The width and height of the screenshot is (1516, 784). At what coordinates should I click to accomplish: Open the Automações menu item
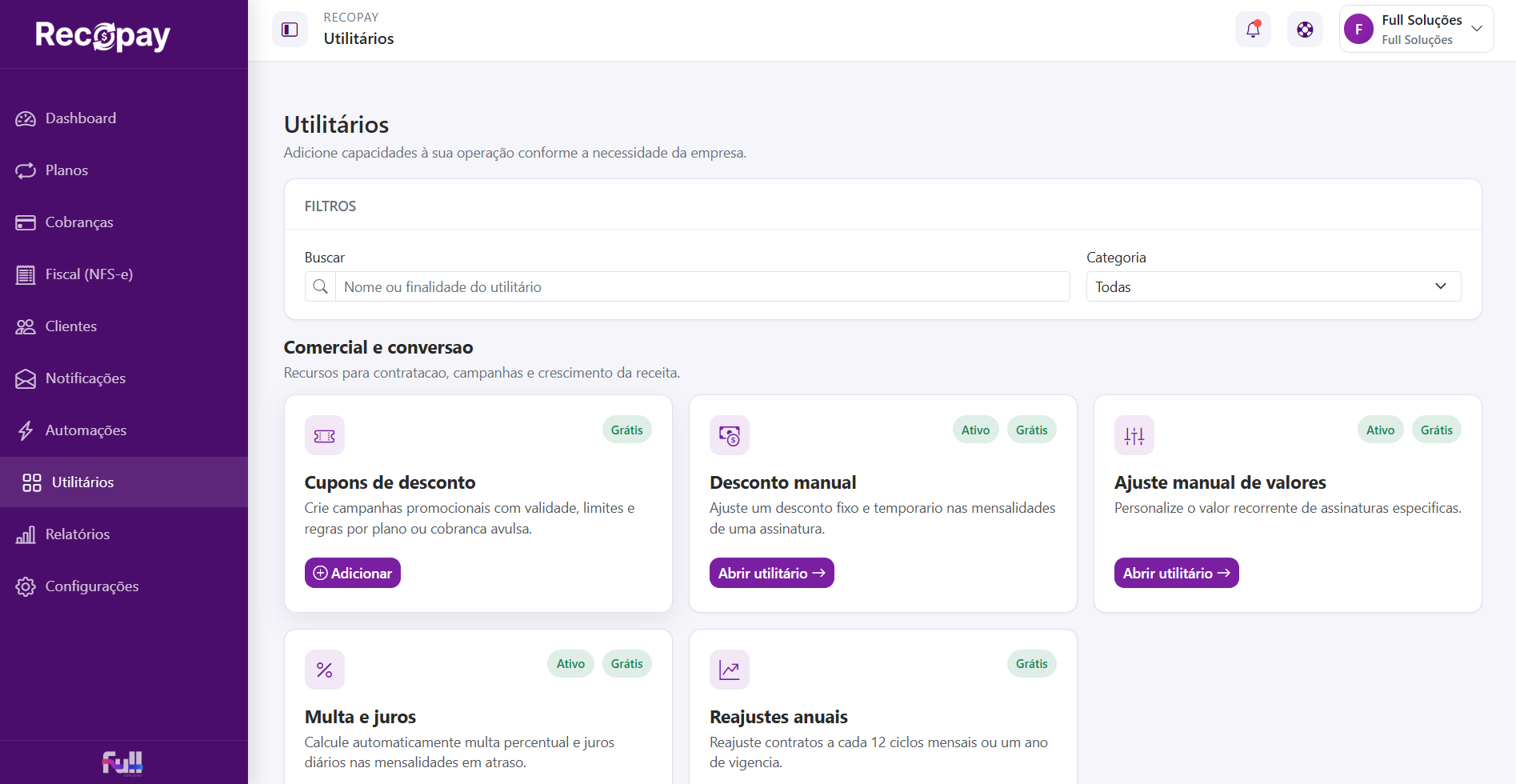[124, 430]
